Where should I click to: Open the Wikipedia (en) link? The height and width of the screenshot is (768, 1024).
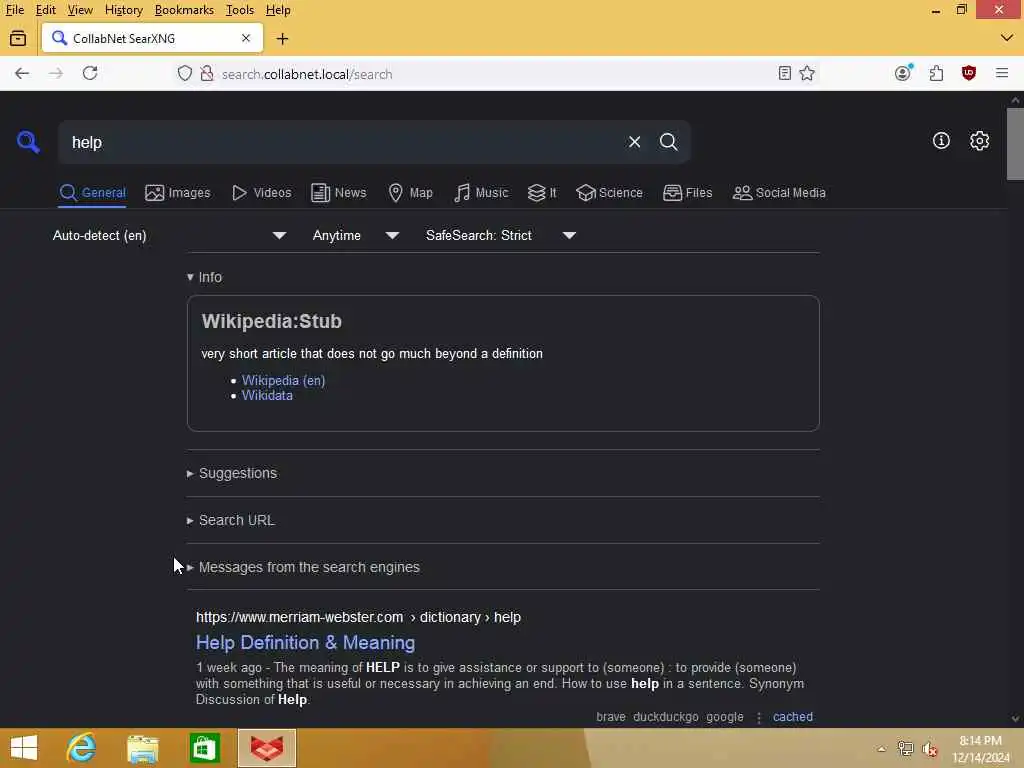click(283, 380)
